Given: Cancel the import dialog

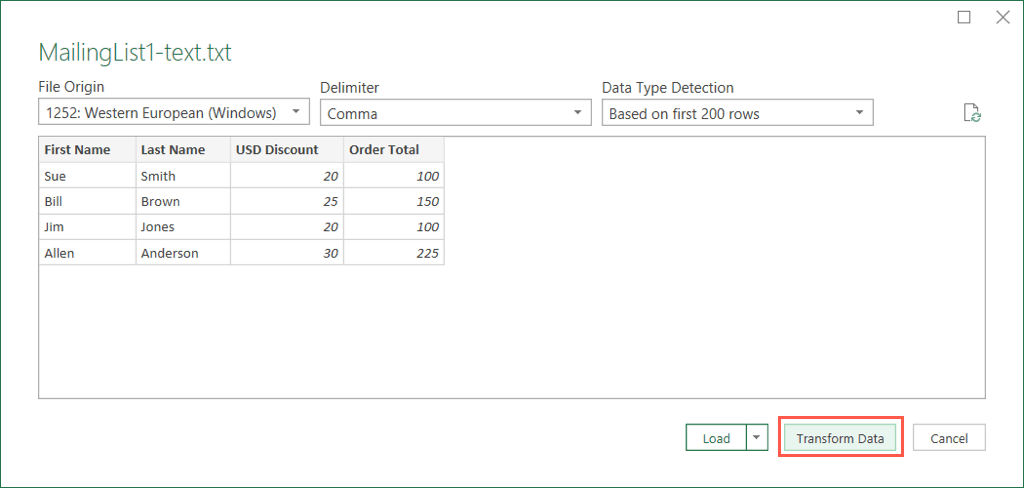Looking at the screenshot, I should pyautogui.click(x=948, y=438).
